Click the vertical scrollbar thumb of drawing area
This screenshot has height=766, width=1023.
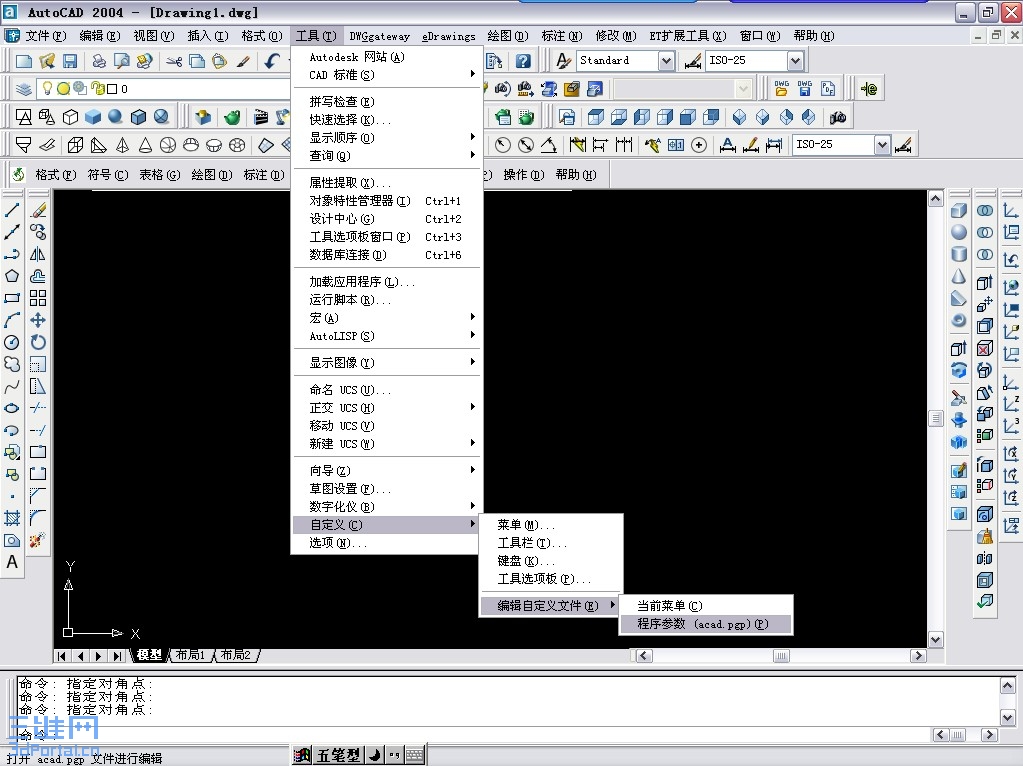tap(936, 418)
